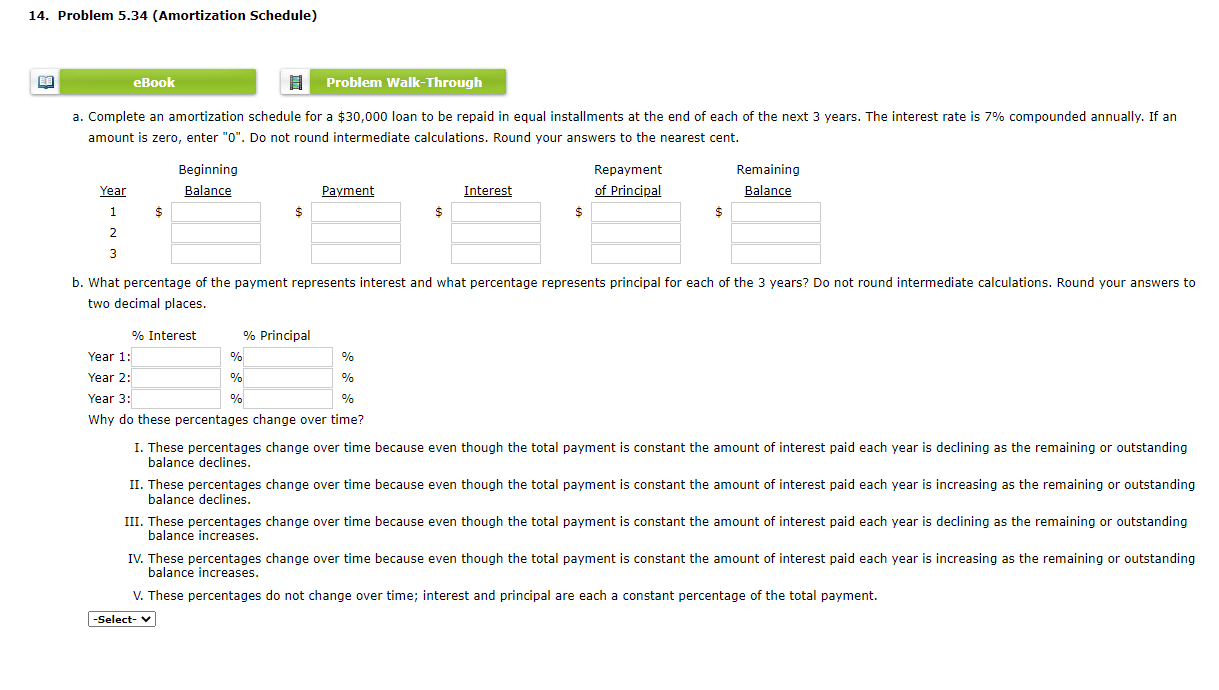Screen dimensions: 1219x690
Task: Click Year 1 Beginning Balance field
Action: click(x=215, y=211)
